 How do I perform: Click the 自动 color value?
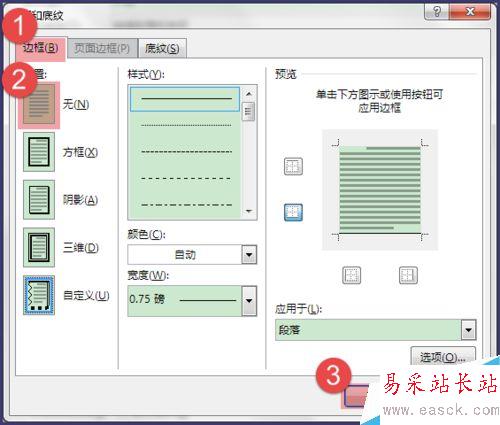tap(185, 255)
